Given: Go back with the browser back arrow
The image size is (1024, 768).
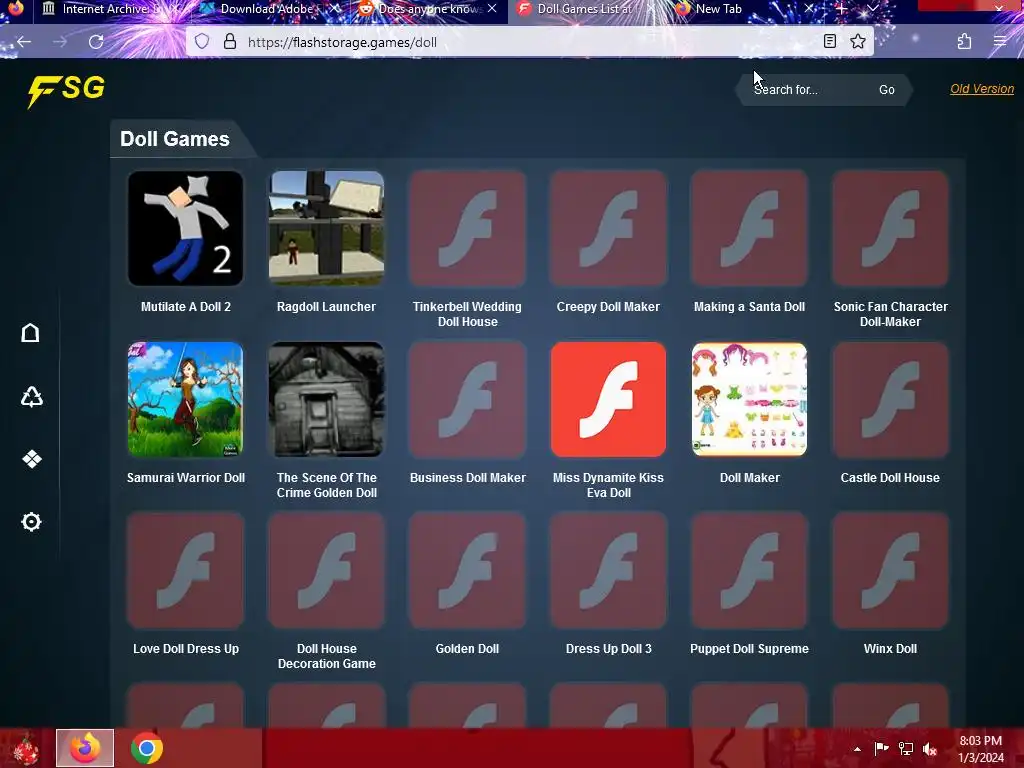Looking at the screenshot, I should tap(24, 42).
